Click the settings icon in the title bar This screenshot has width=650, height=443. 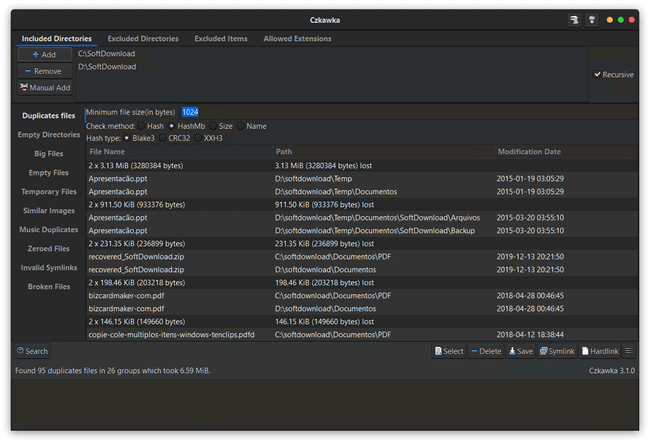pyautogui.click(x=574, y=20)
